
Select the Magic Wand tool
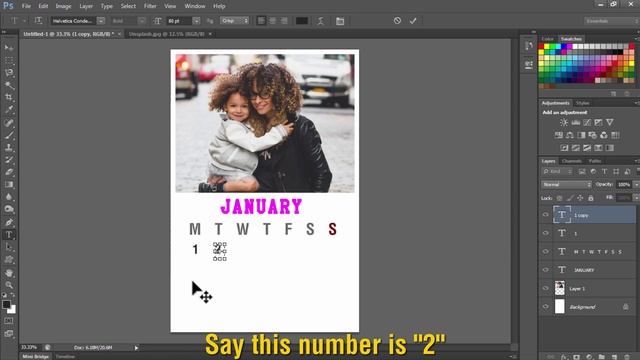pos(9,85)
